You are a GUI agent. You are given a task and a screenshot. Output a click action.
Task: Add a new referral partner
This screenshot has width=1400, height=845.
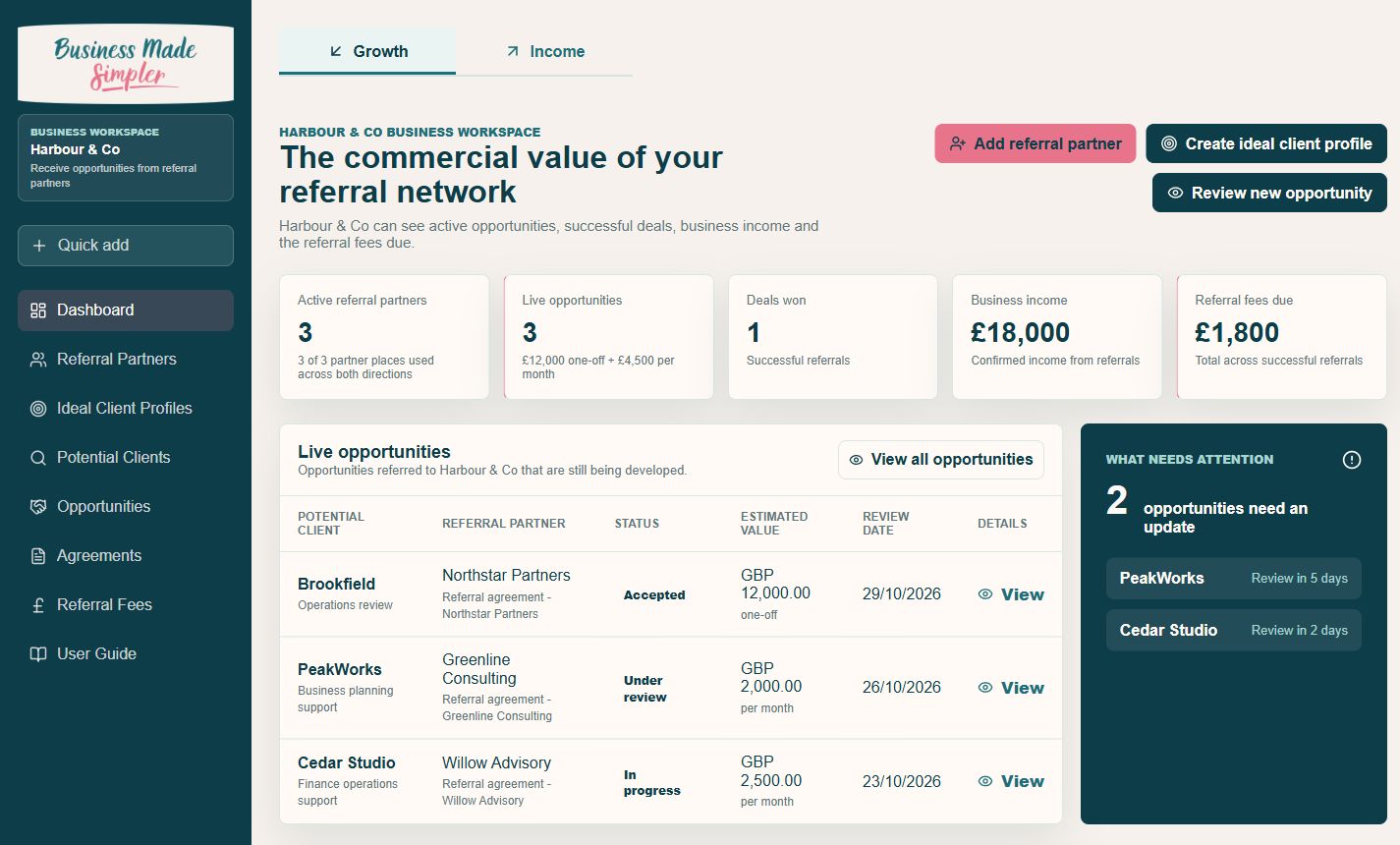[1036, 143]
